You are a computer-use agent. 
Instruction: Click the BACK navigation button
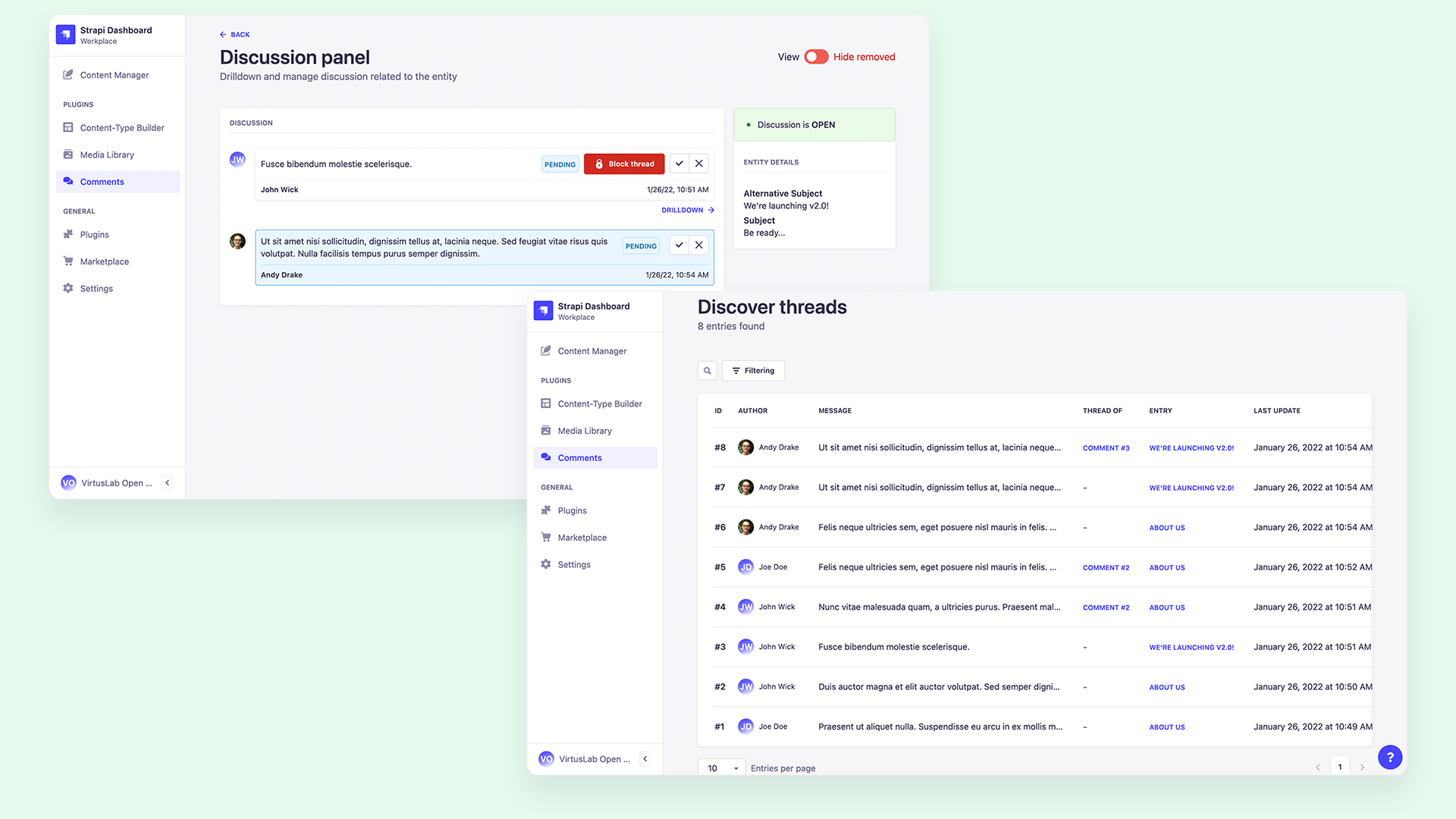coord(235,34)
